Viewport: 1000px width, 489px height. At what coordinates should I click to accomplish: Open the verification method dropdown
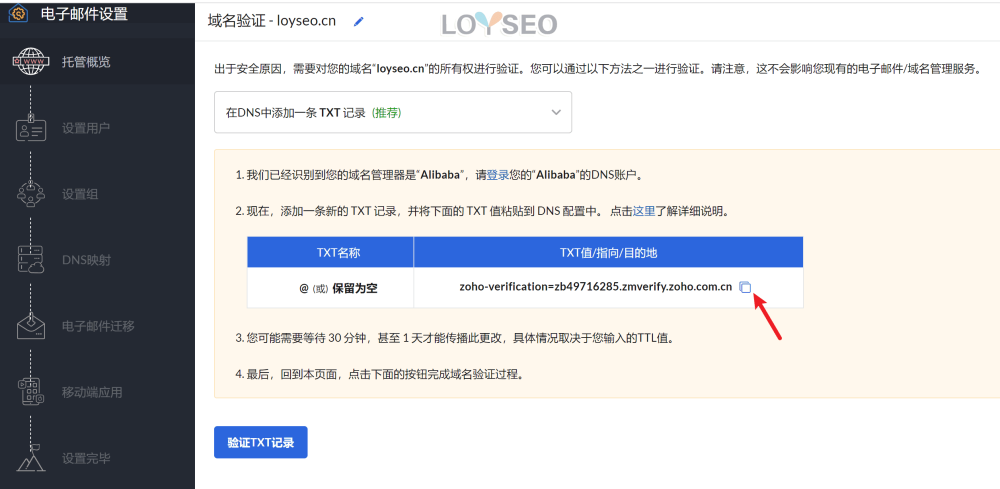(393, 112)
